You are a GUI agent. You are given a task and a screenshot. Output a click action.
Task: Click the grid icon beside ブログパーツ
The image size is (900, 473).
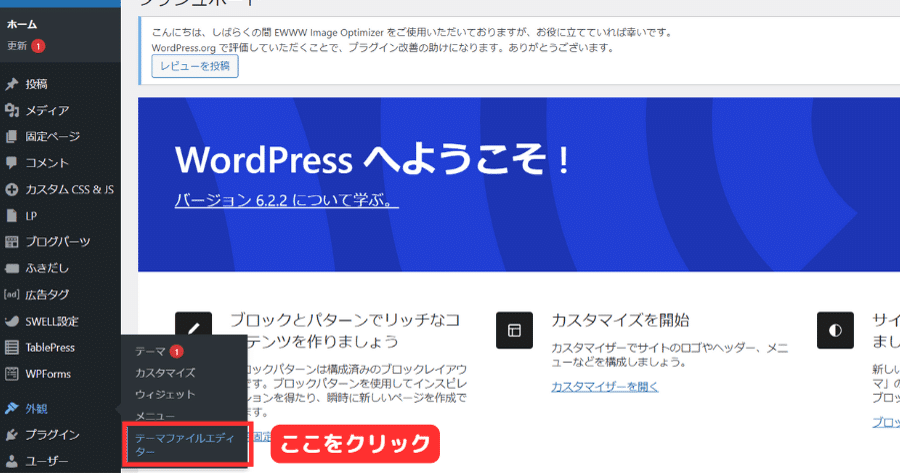point(11,242)
